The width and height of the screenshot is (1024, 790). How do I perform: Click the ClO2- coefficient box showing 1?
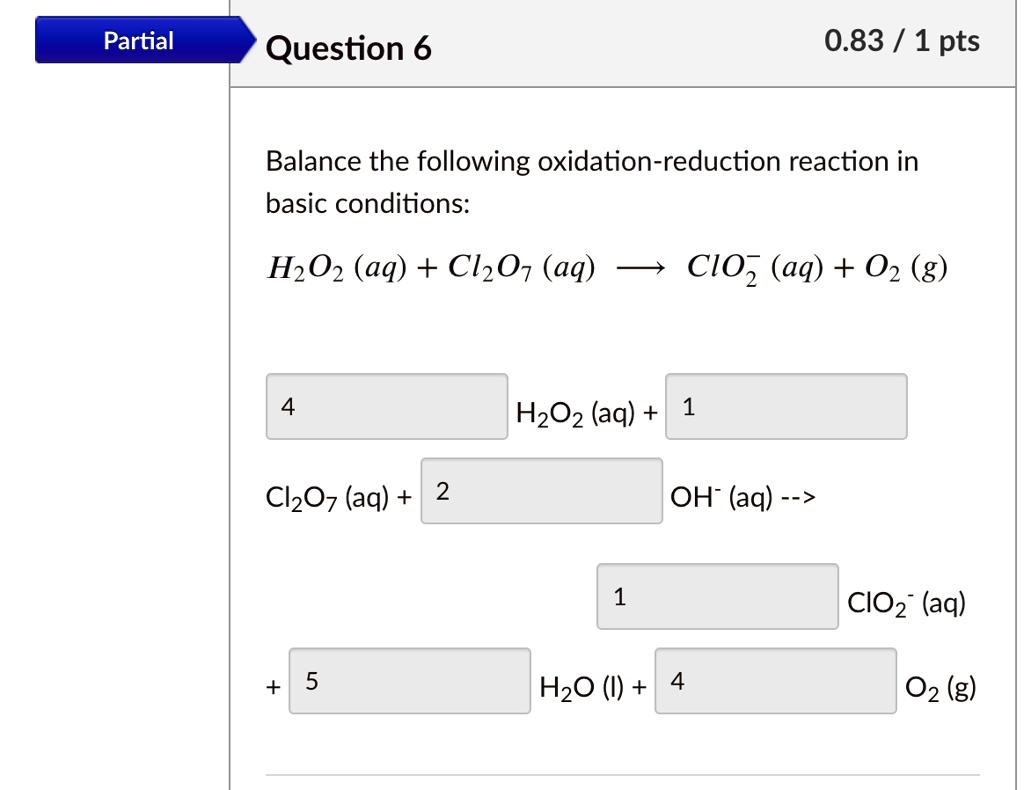717,596
